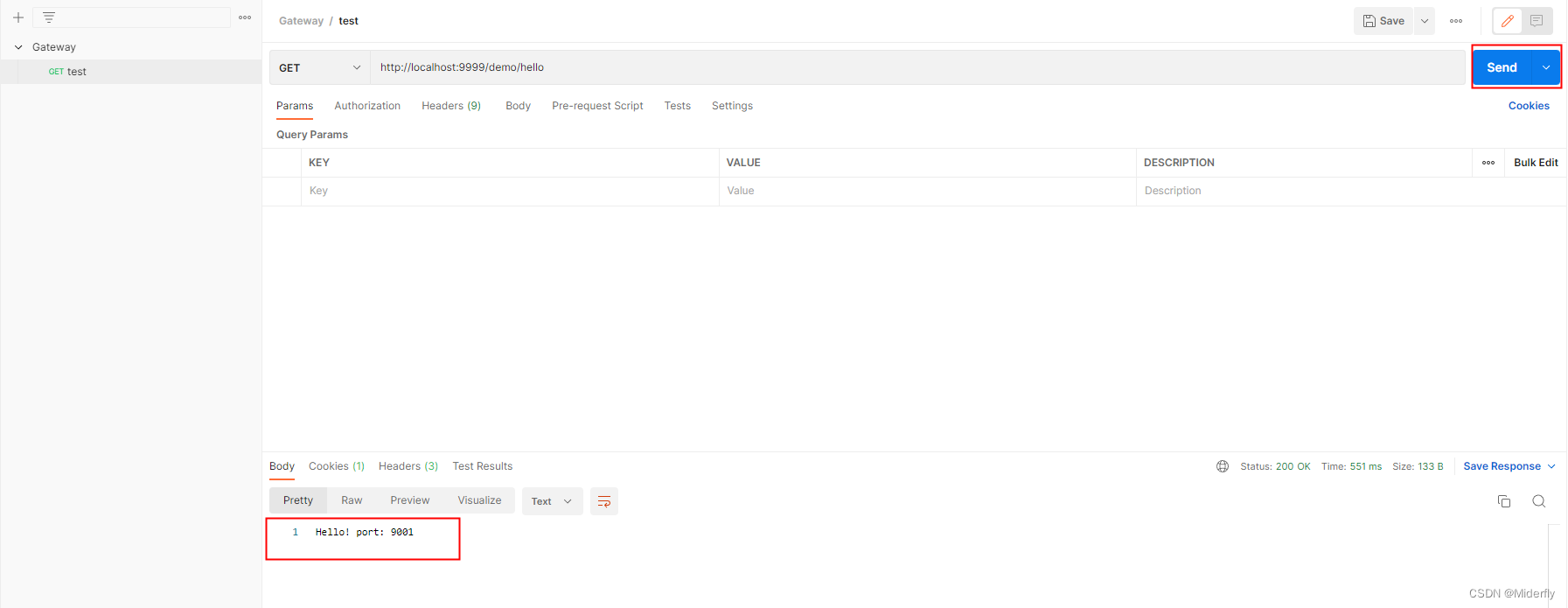Image resolution: width=1568 pixels, height=608 pixels.
Task: Open the Tests tab
Action: (677, 106)
